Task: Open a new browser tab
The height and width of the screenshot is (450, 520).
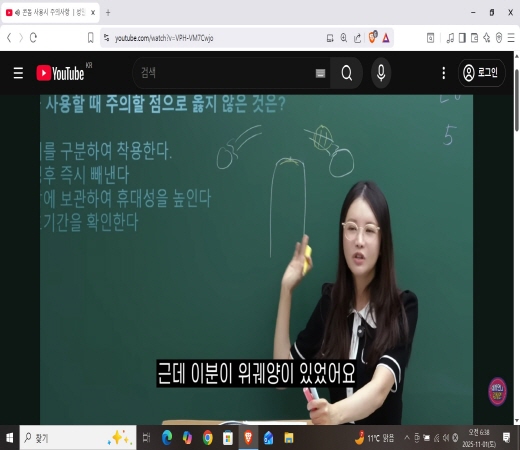Action: pos(108,13)
